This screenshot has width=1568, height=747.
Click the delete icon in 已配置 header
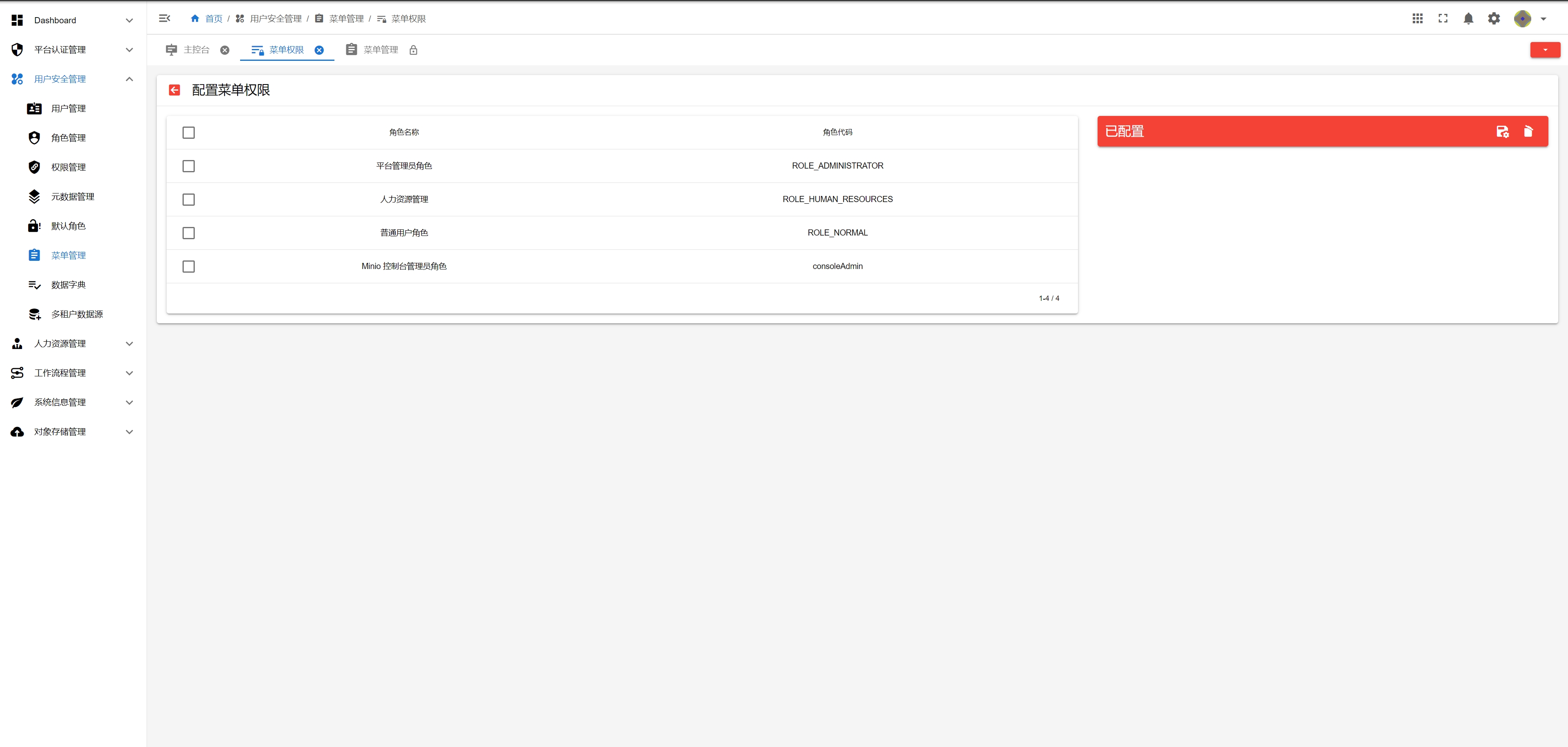[1528, 131]
